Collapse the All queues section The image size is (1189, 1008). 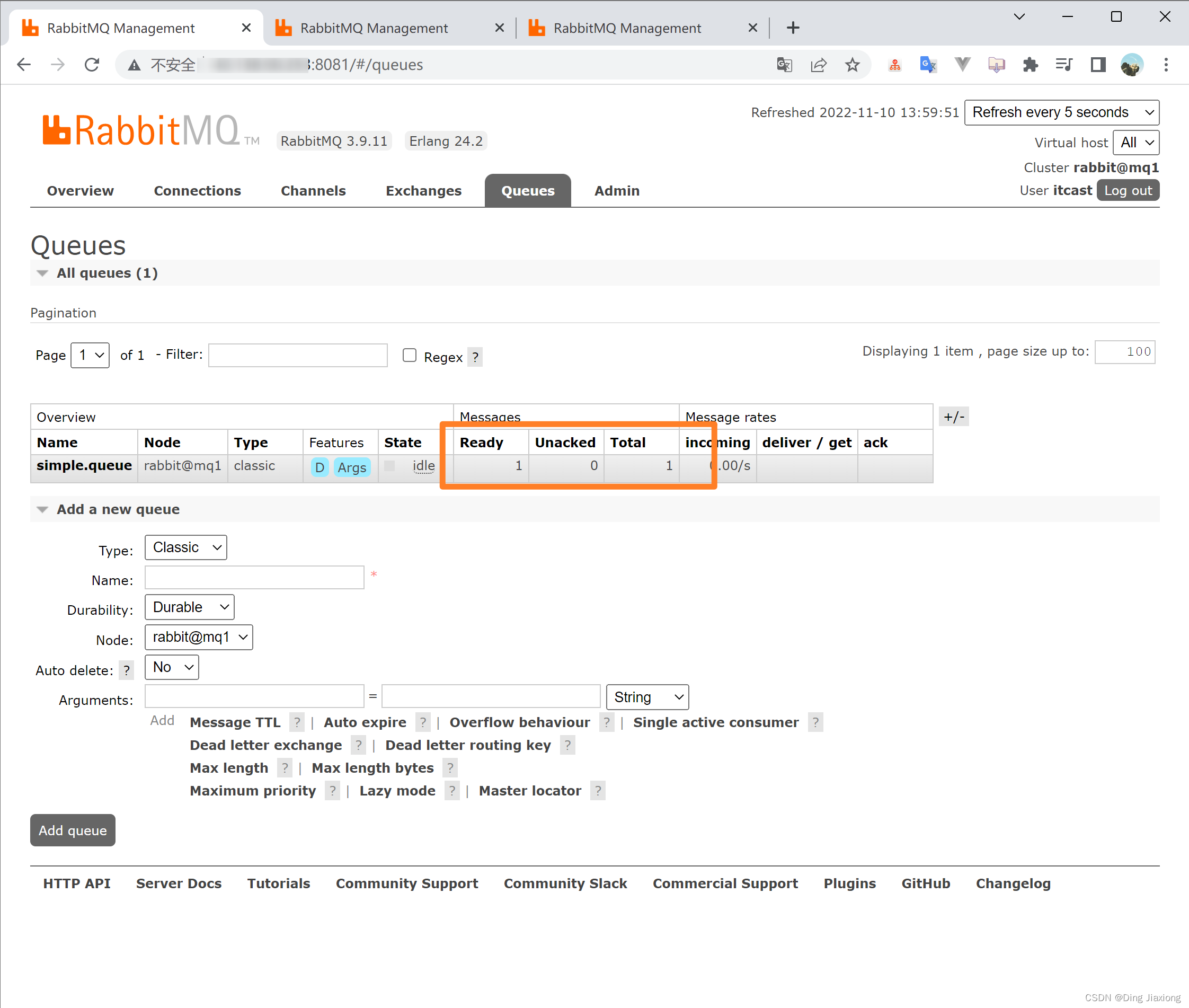[107, 273]
